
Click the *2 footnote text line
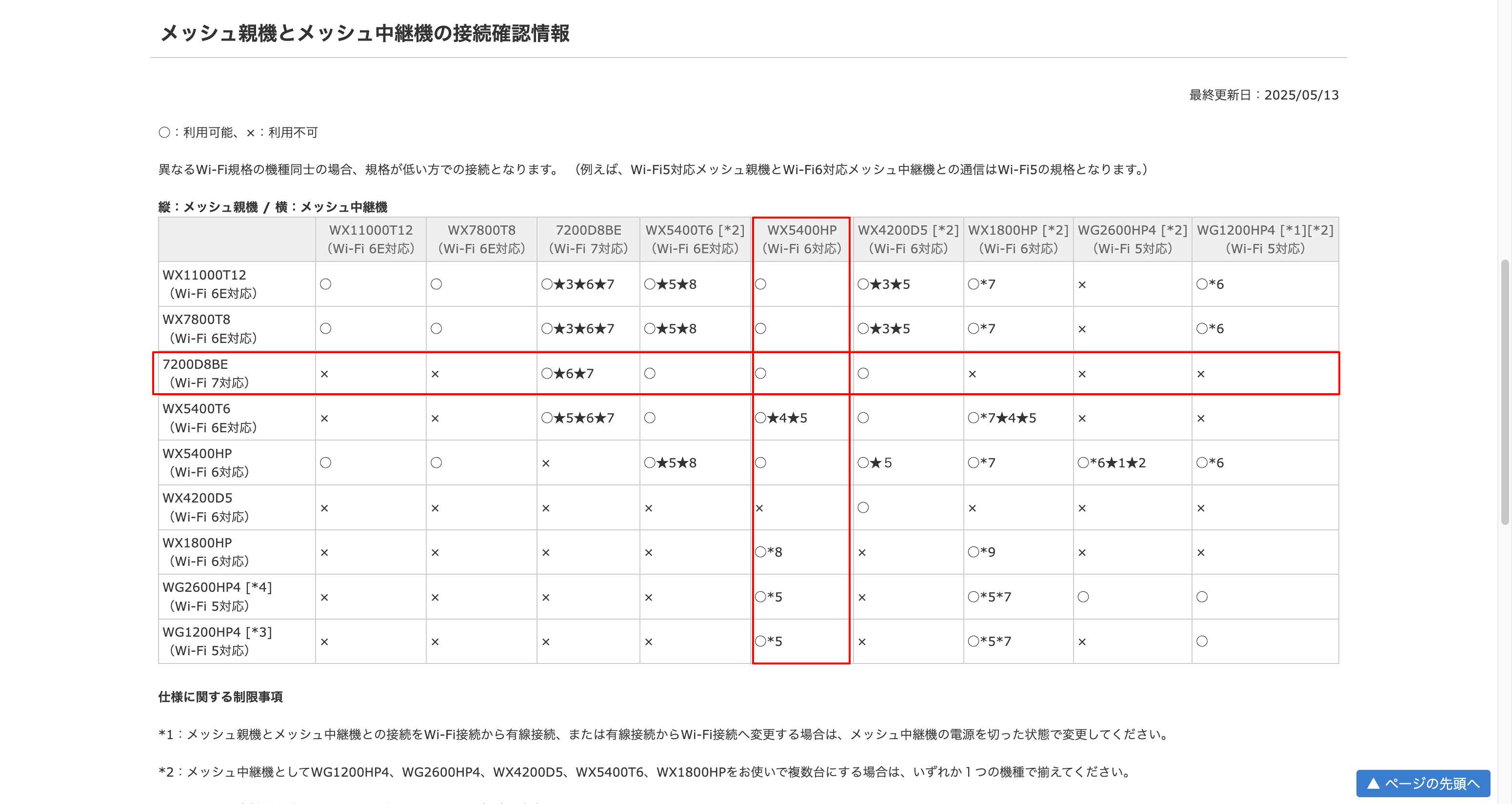coord(645,772)
